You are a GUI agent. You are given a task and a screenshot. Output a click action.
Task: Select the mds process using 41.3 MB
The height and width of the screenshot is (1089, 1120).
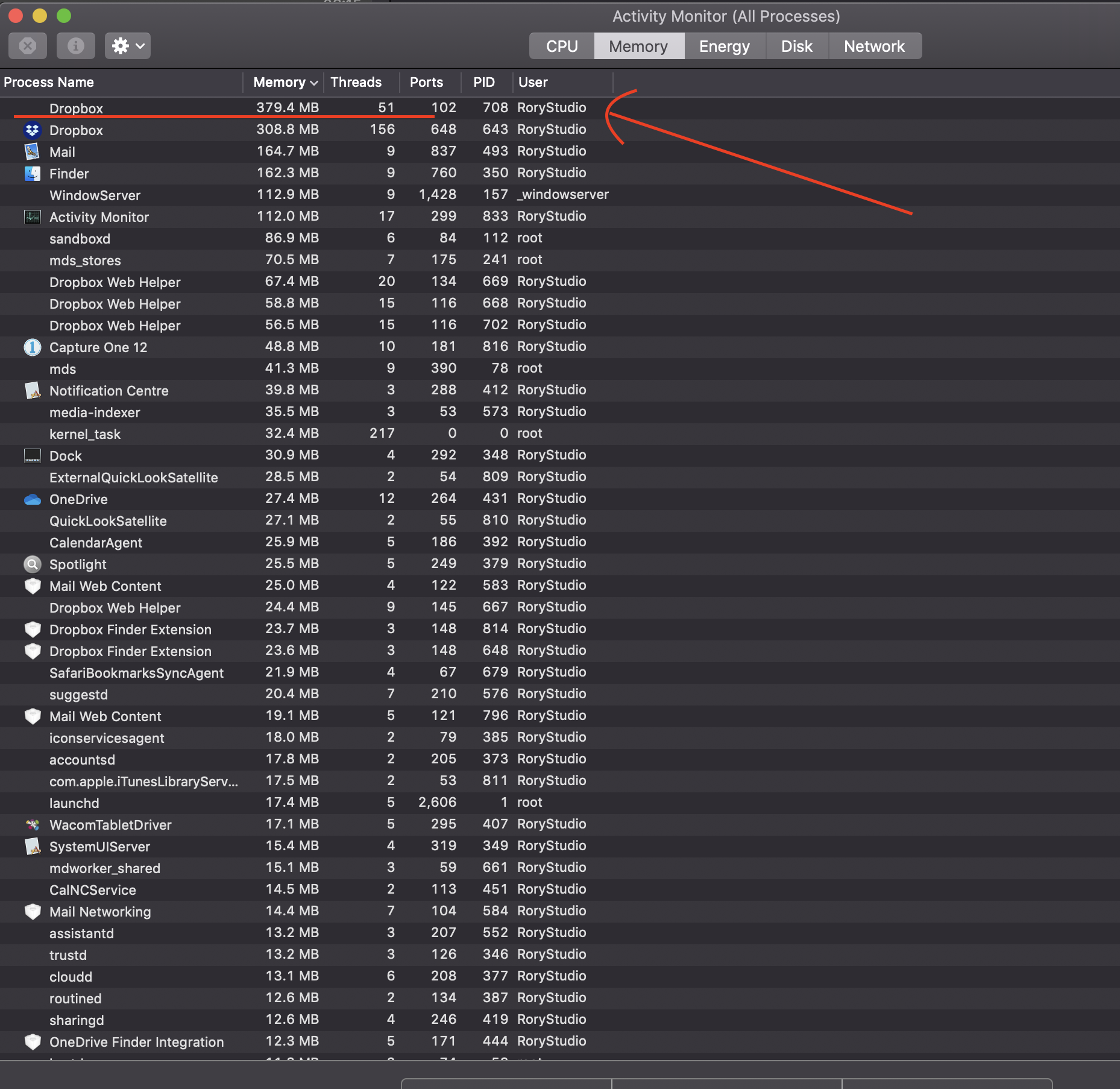(x=560, y=368)
